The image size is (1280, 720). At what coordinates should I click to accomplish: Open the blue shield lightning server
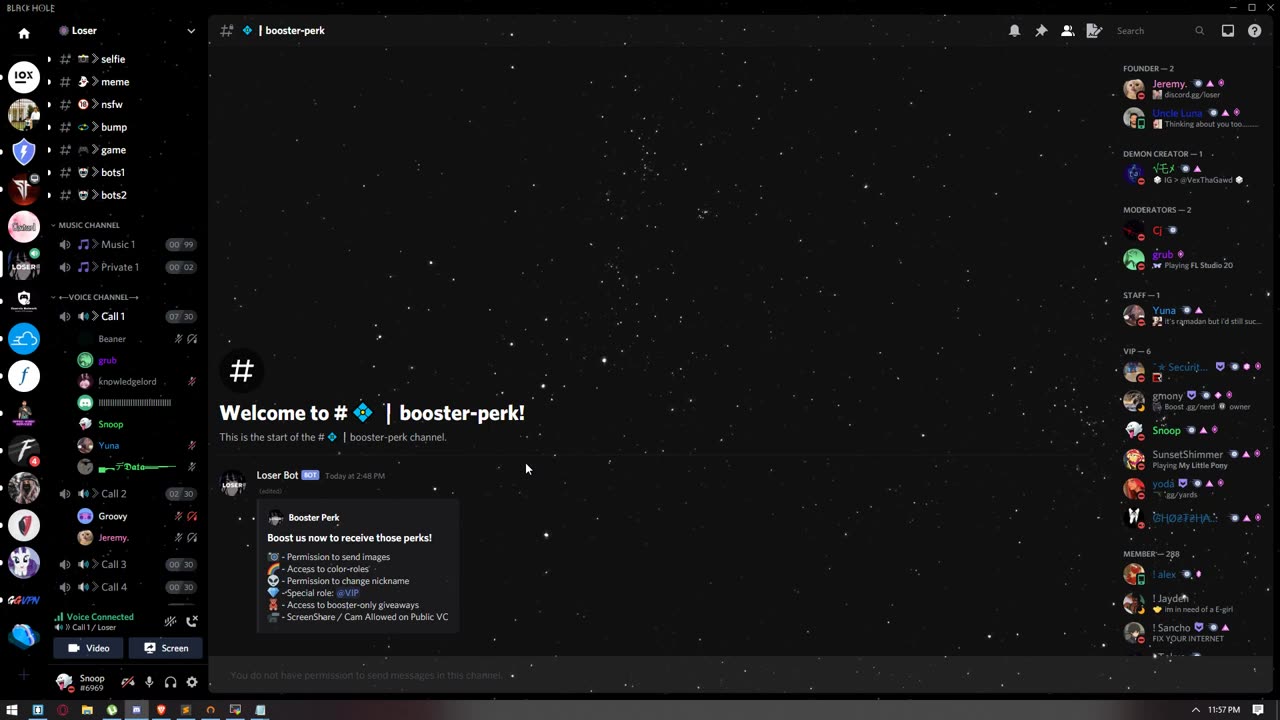pyautogui.click(x=24, y=152)
